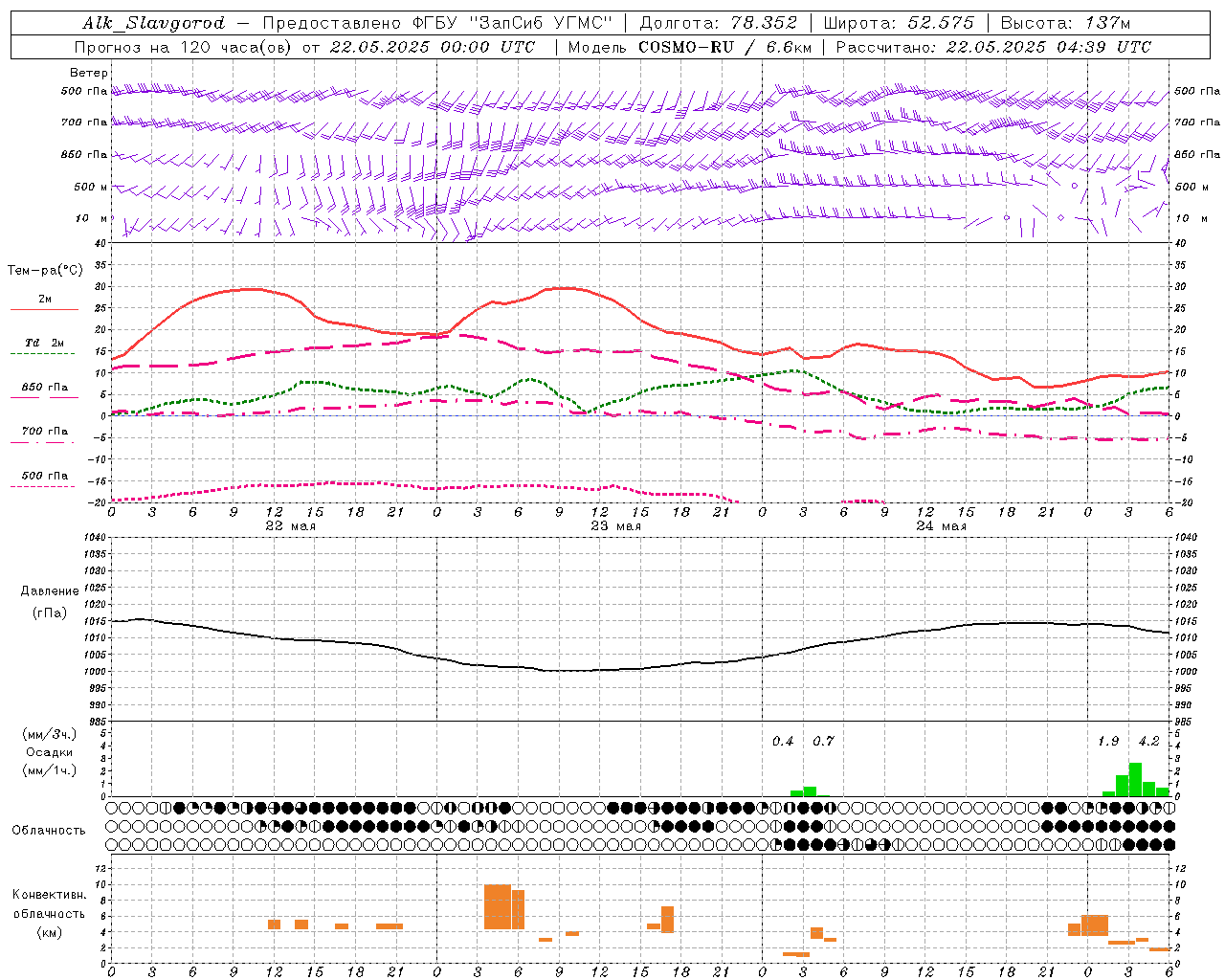Select the provider text ФГБУ "ЗапСиб УГМС"
The height and width of the screenshot is (980, 1225).
point(514,23)
